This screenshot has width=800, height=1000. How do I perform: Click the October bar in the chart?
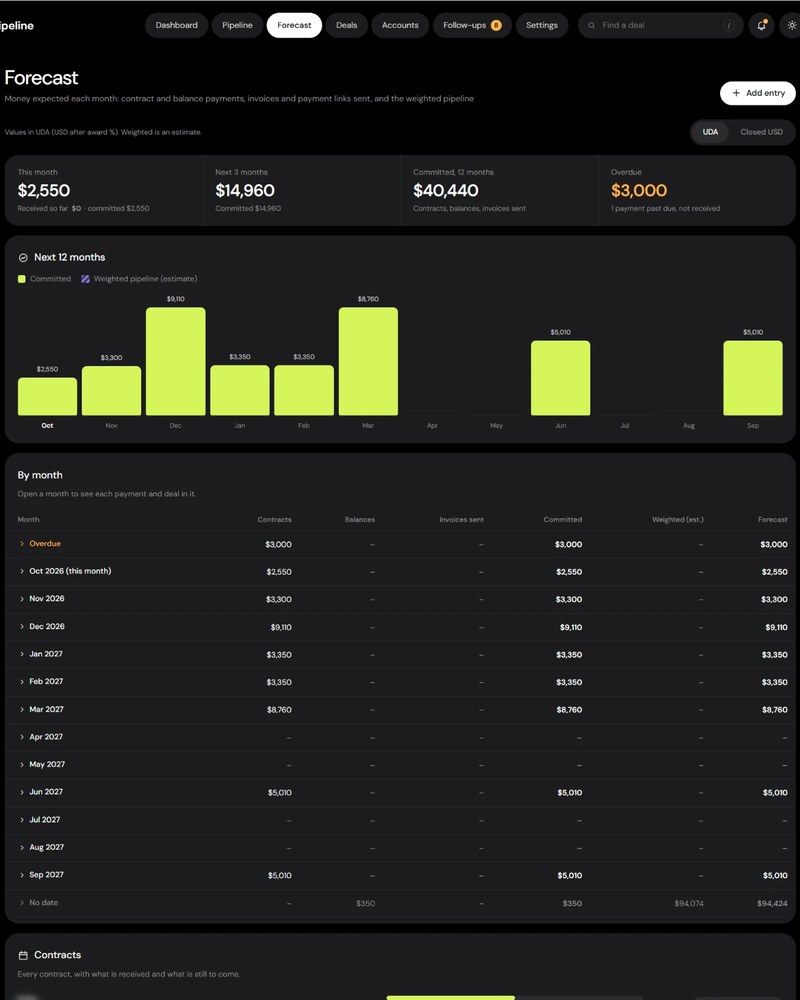(47, 396)
